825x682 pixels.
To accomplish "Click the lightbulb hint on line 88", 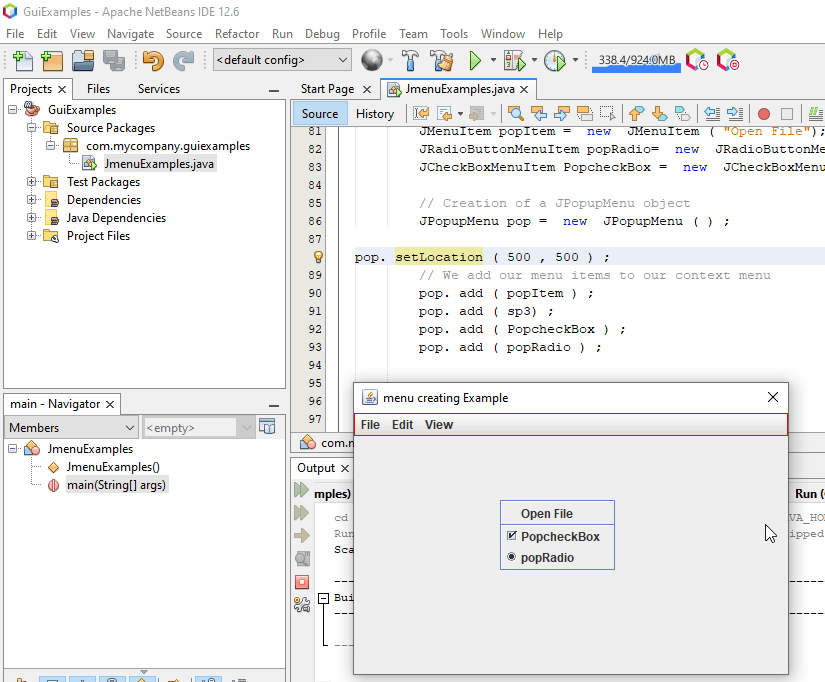I will pyautogui.click(x=318, y=257).
